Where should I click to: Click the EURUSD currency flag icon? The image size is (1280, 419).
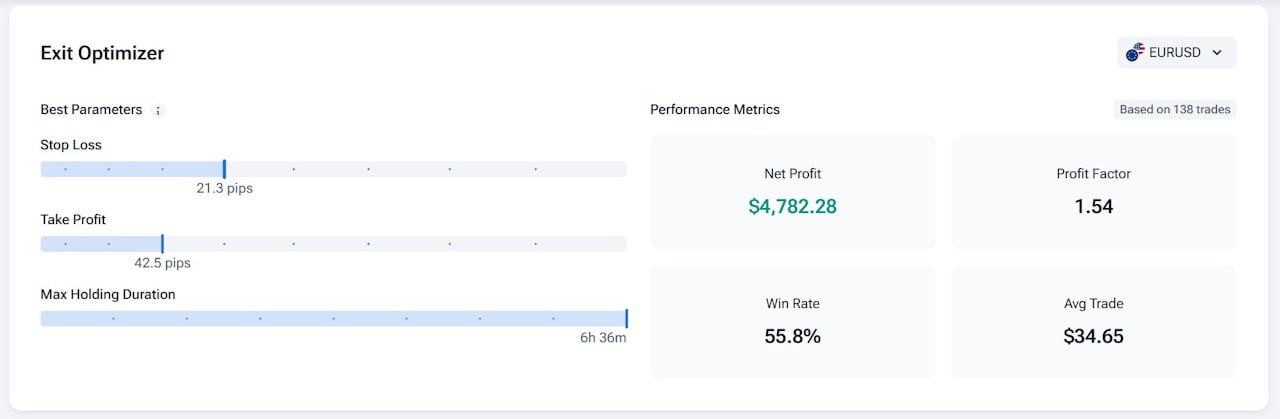[1135, 53]
